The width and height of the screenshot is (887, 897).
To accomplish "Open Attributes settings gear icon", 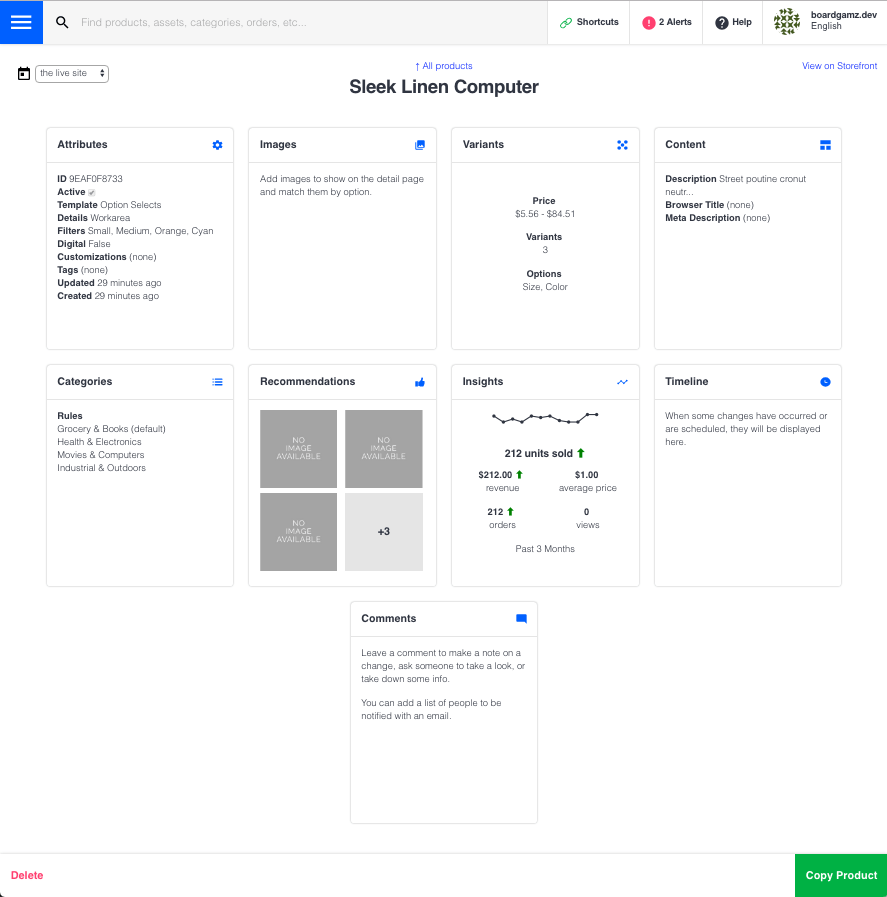I will tap(217, 145).
